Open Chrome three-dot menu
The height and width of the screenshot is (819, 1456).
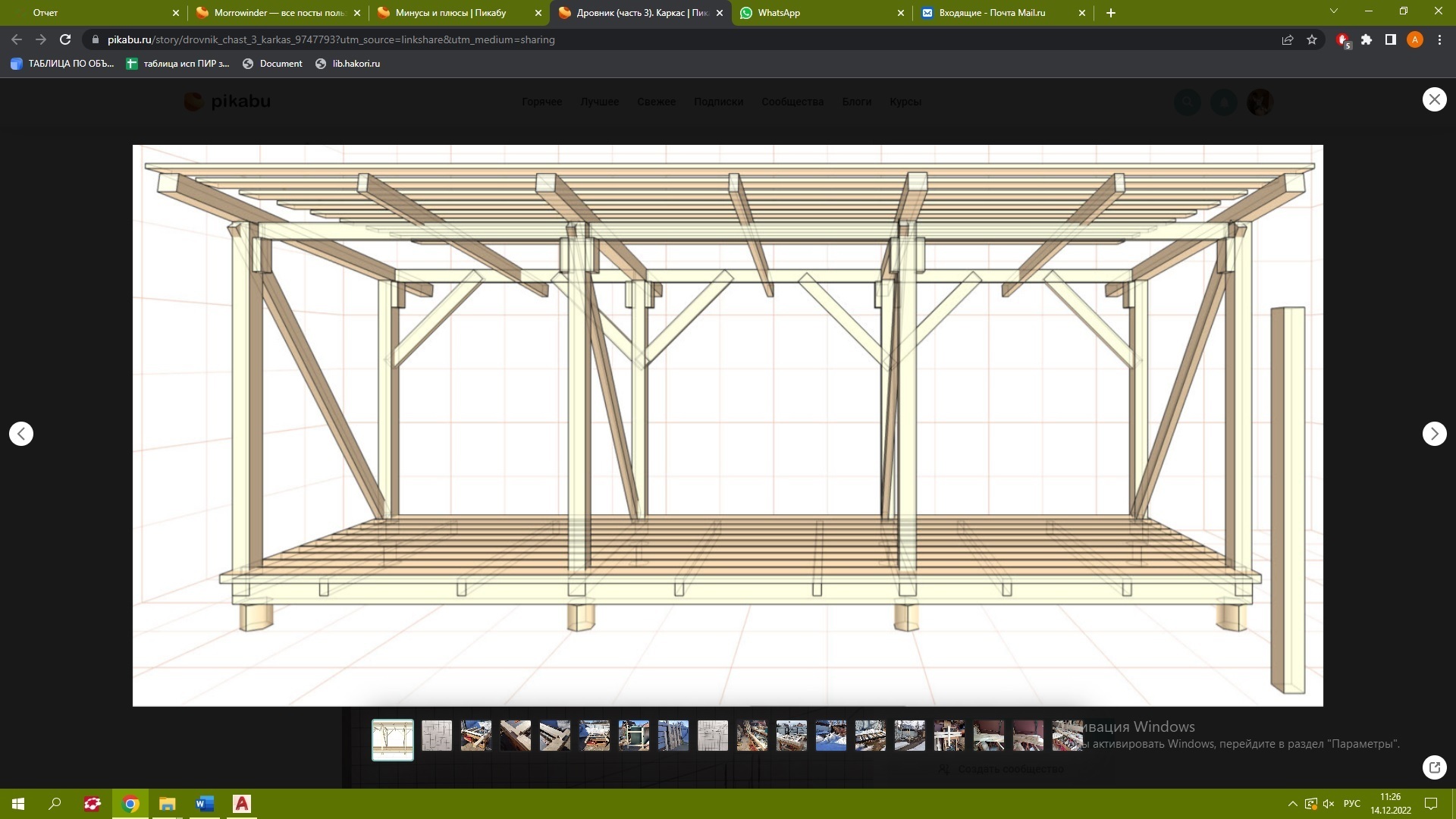[1439, 39]
